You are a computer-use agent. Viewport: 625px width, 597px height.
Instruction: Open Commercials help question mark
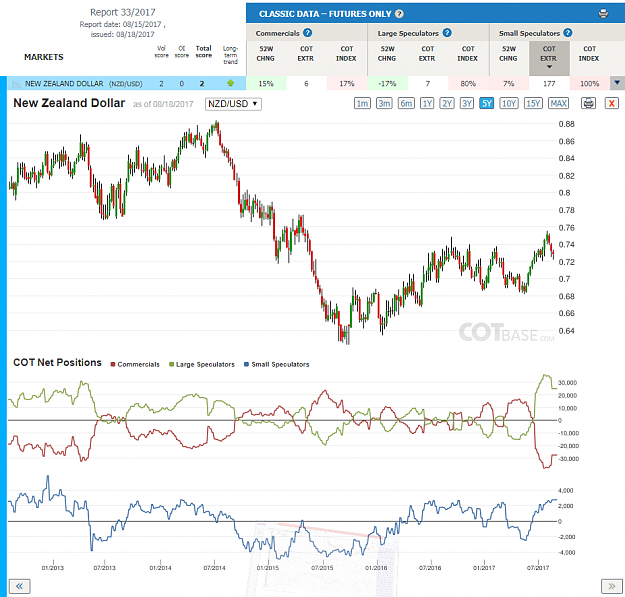pyautogui.click(x=307, y=33)
